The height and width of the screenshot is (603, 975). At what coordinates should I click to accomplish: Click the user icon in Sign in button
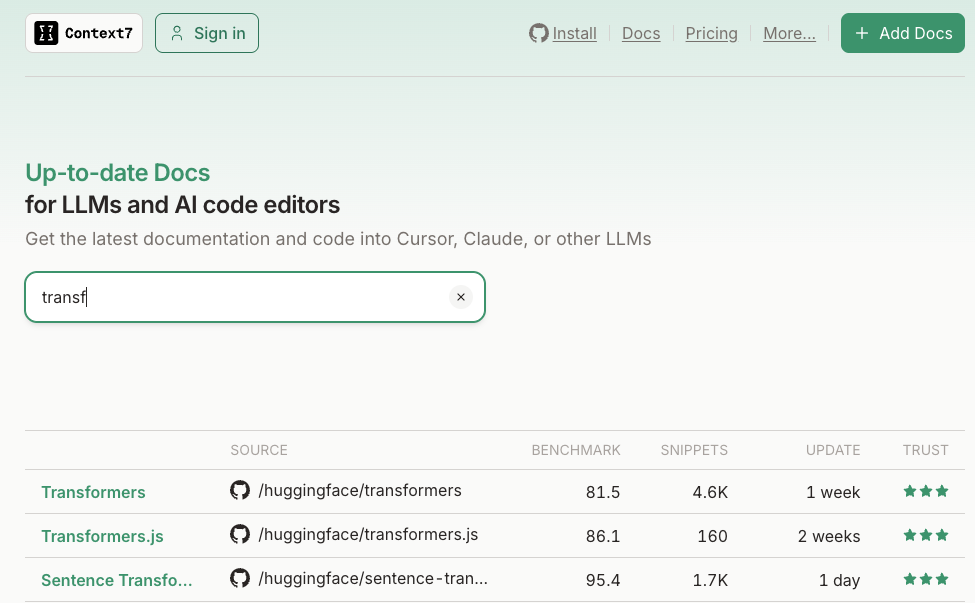click(x=177, y=33)
